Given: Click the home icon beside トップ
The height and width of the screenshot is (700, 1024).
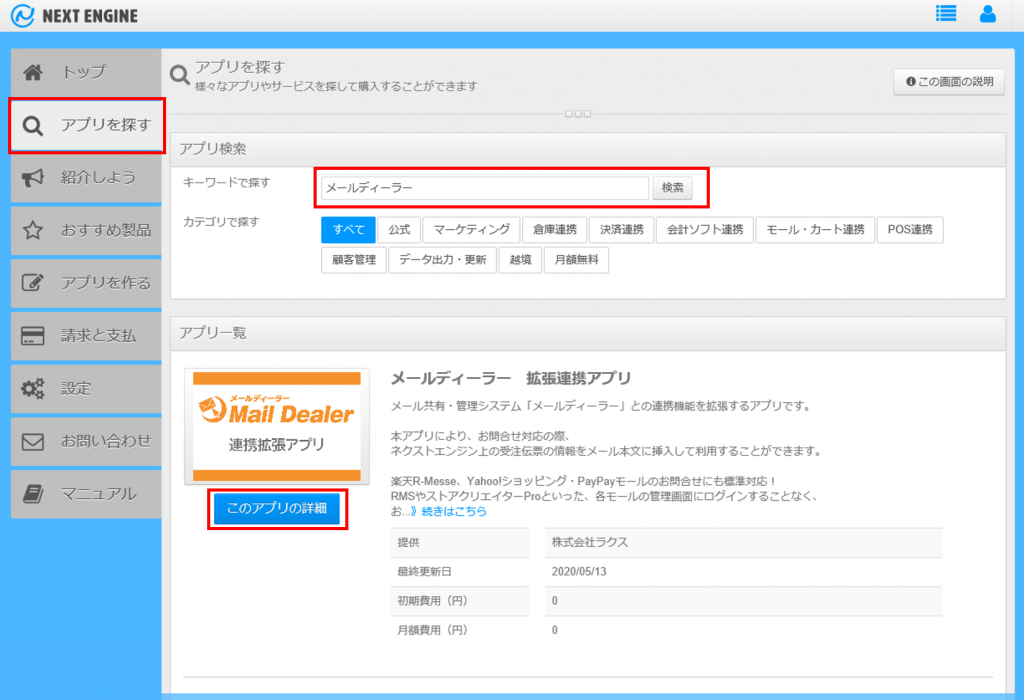Looking at the screenshot, I should (33, 72).
